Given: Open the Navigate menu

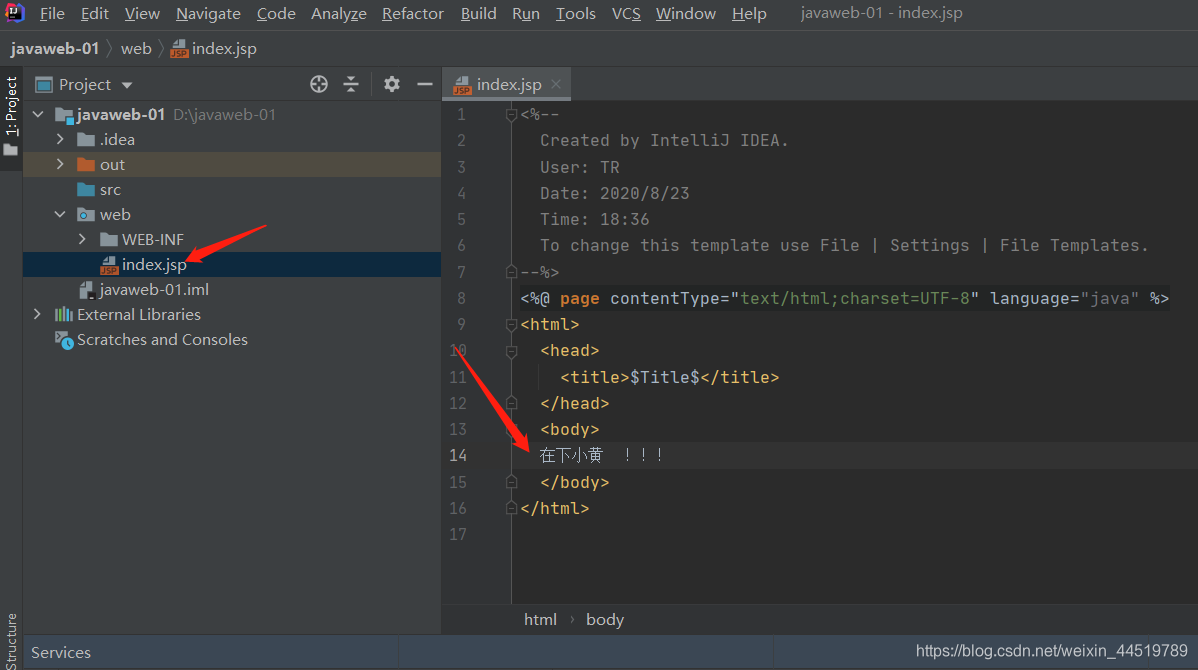Looking at the screenshot, I should pos(208,14).
